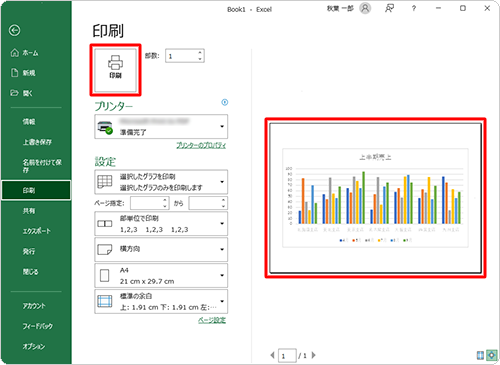This screenshot has width=500, height=365.
Task: Select 印刷 in the sidebar
Action: [x=36, y=190]
